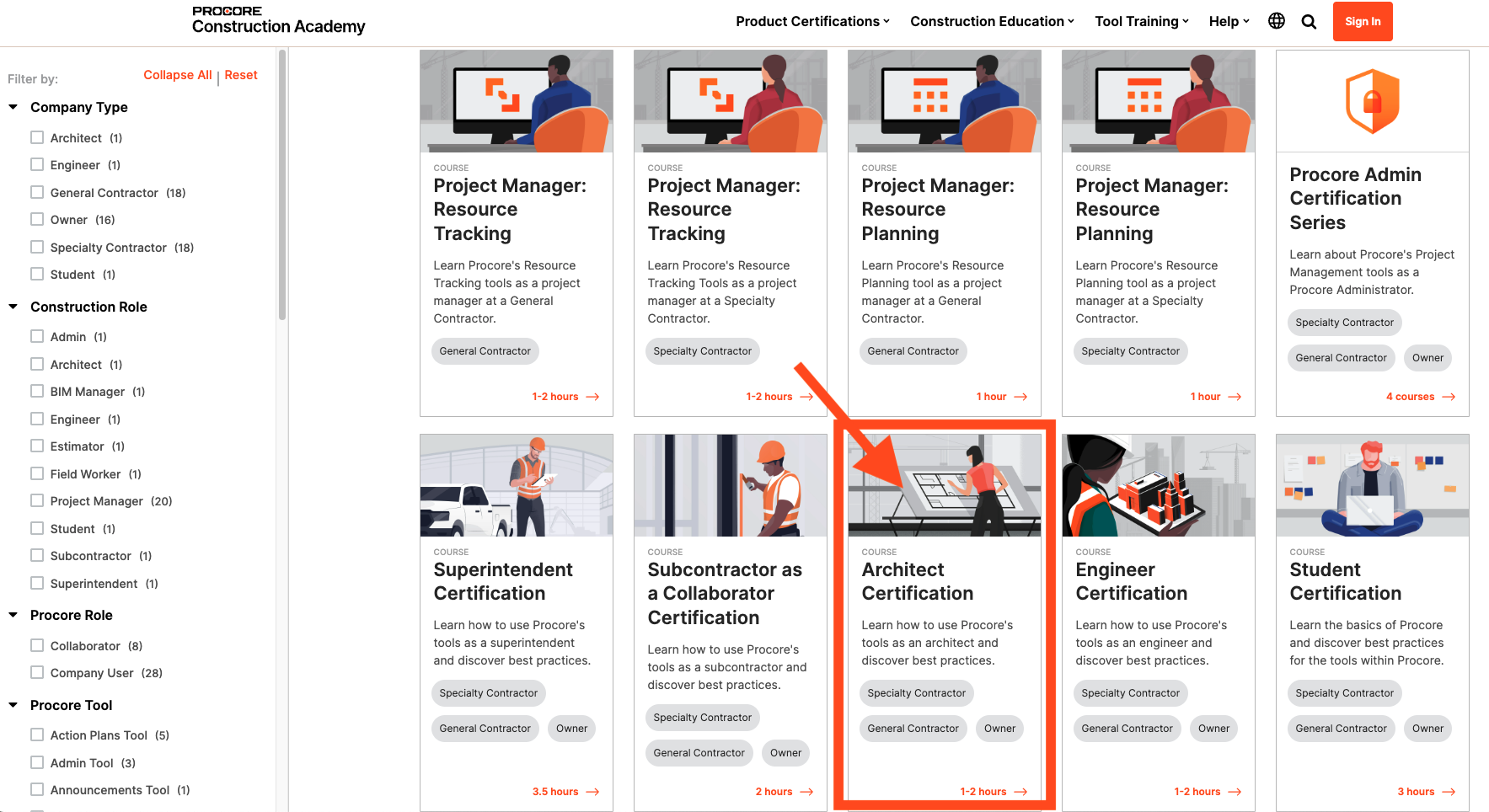Open the Construction Education dropdown
The image size is (1489, 812).
tap(992, 21)
